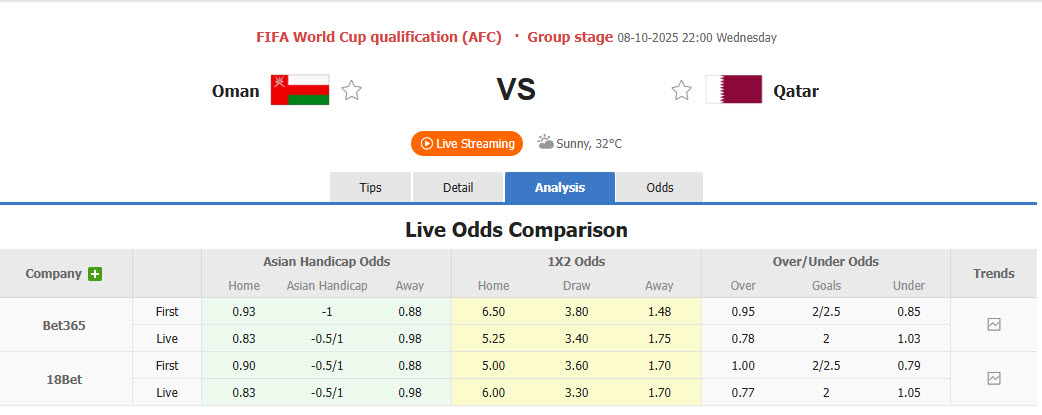This screenshot has width=1042, height=415.
Task: Click the Qatar flag image
Action: tap(734, 90)
